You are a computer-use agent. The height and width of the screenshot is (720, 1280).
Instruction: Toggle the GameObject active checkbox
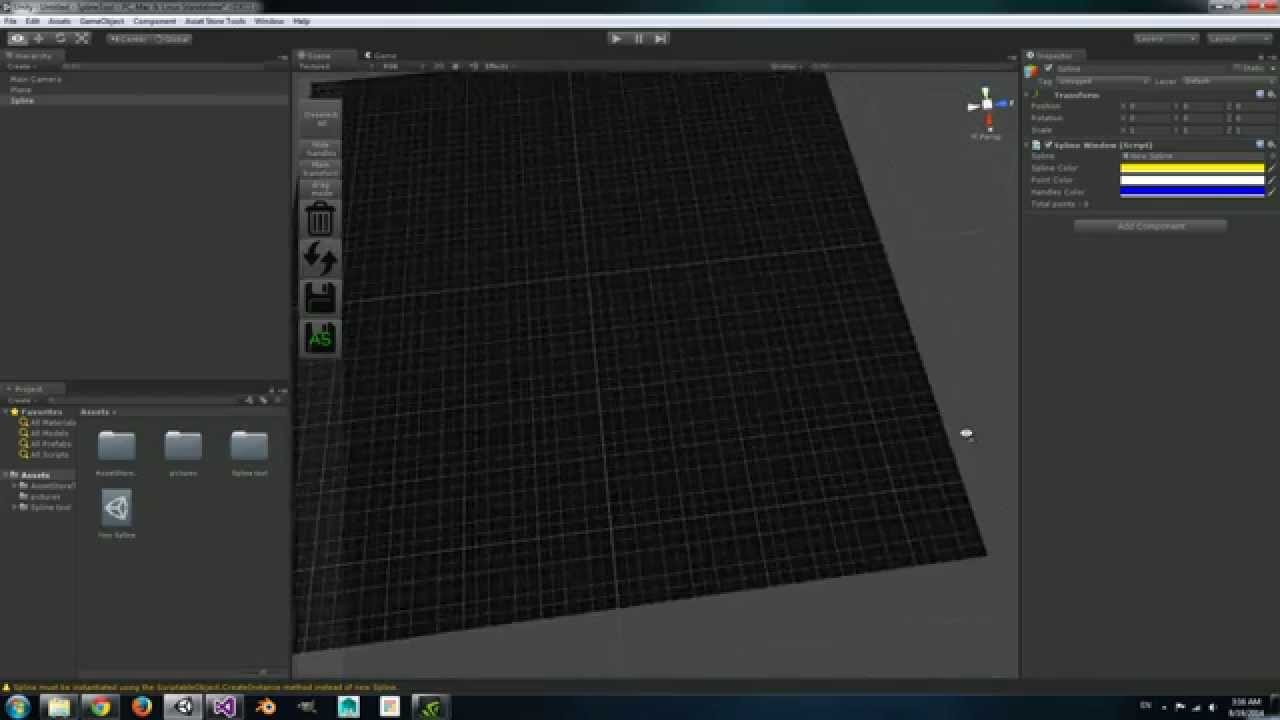click(x=1048, y=69)
